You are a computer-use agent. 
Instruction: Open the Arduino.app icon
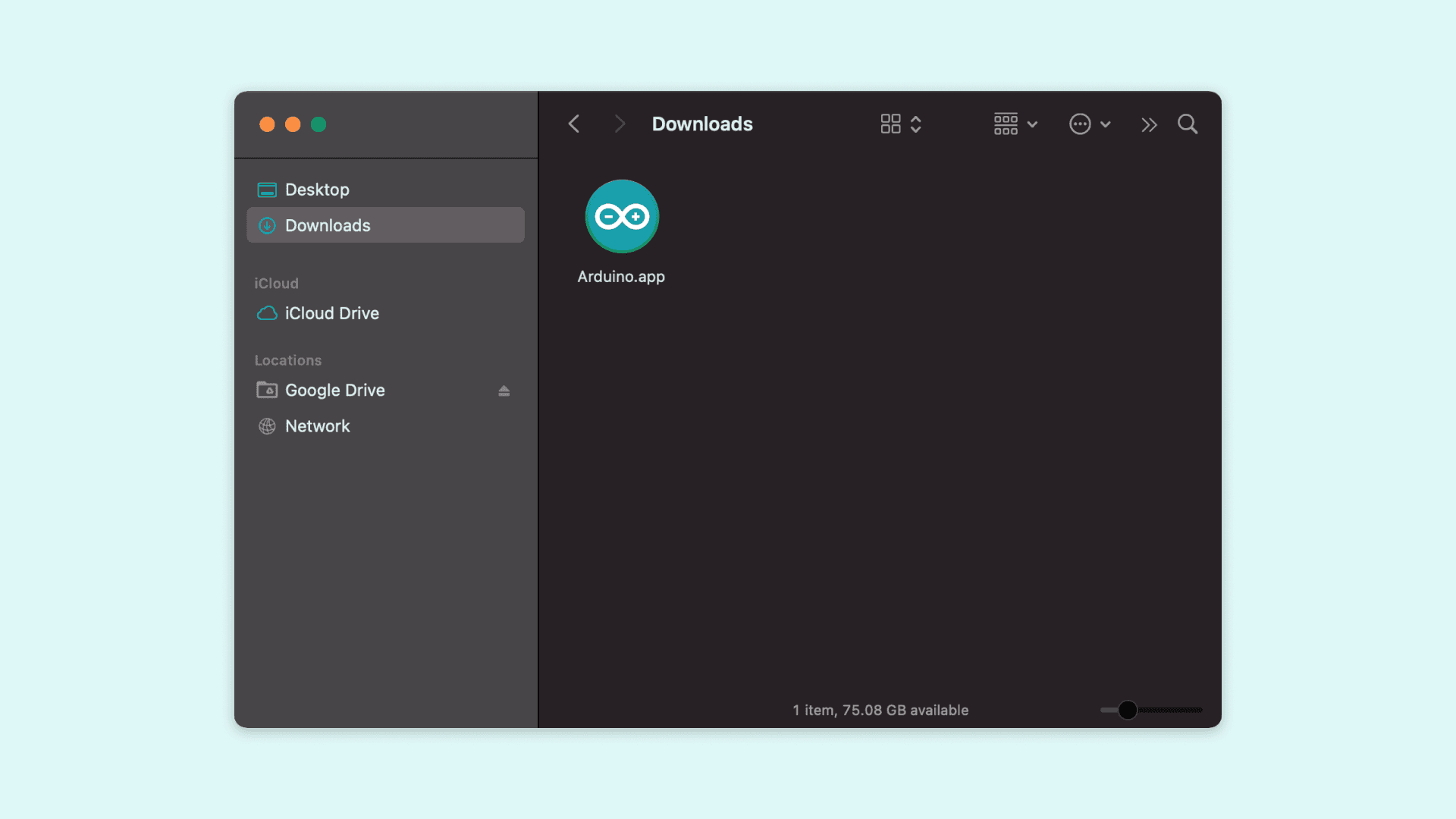pos(622,217)
